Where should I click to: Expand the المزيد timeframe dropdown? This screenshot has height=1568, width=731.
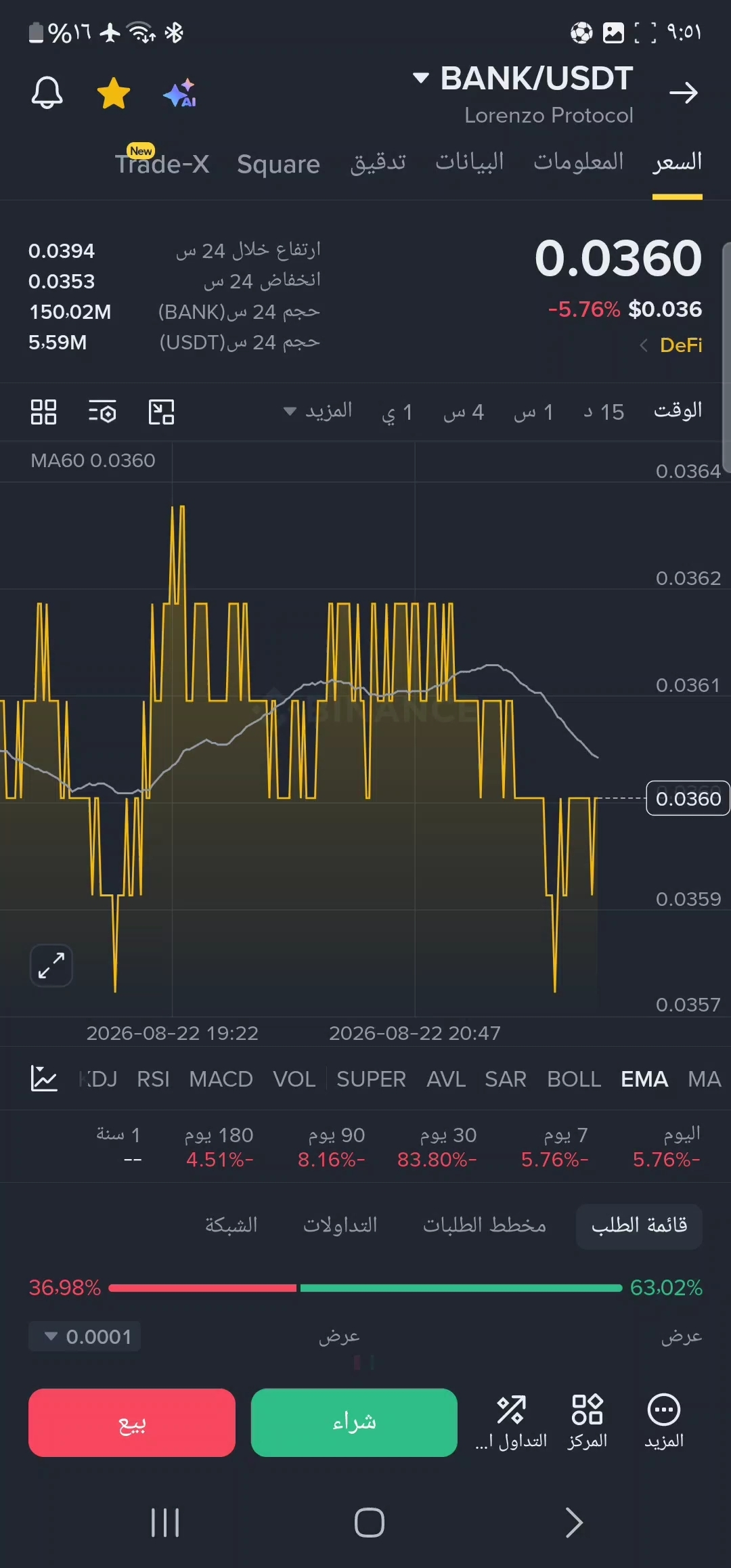[317, 411]
